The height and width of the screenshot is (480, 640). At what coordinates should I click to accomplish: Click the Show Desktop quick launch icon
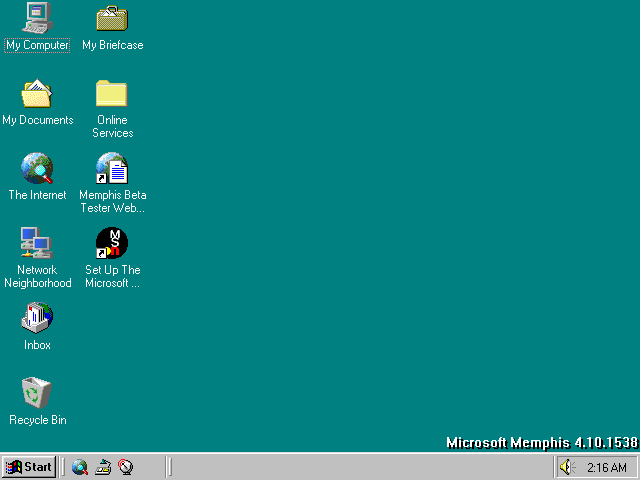tap(103, 467)
